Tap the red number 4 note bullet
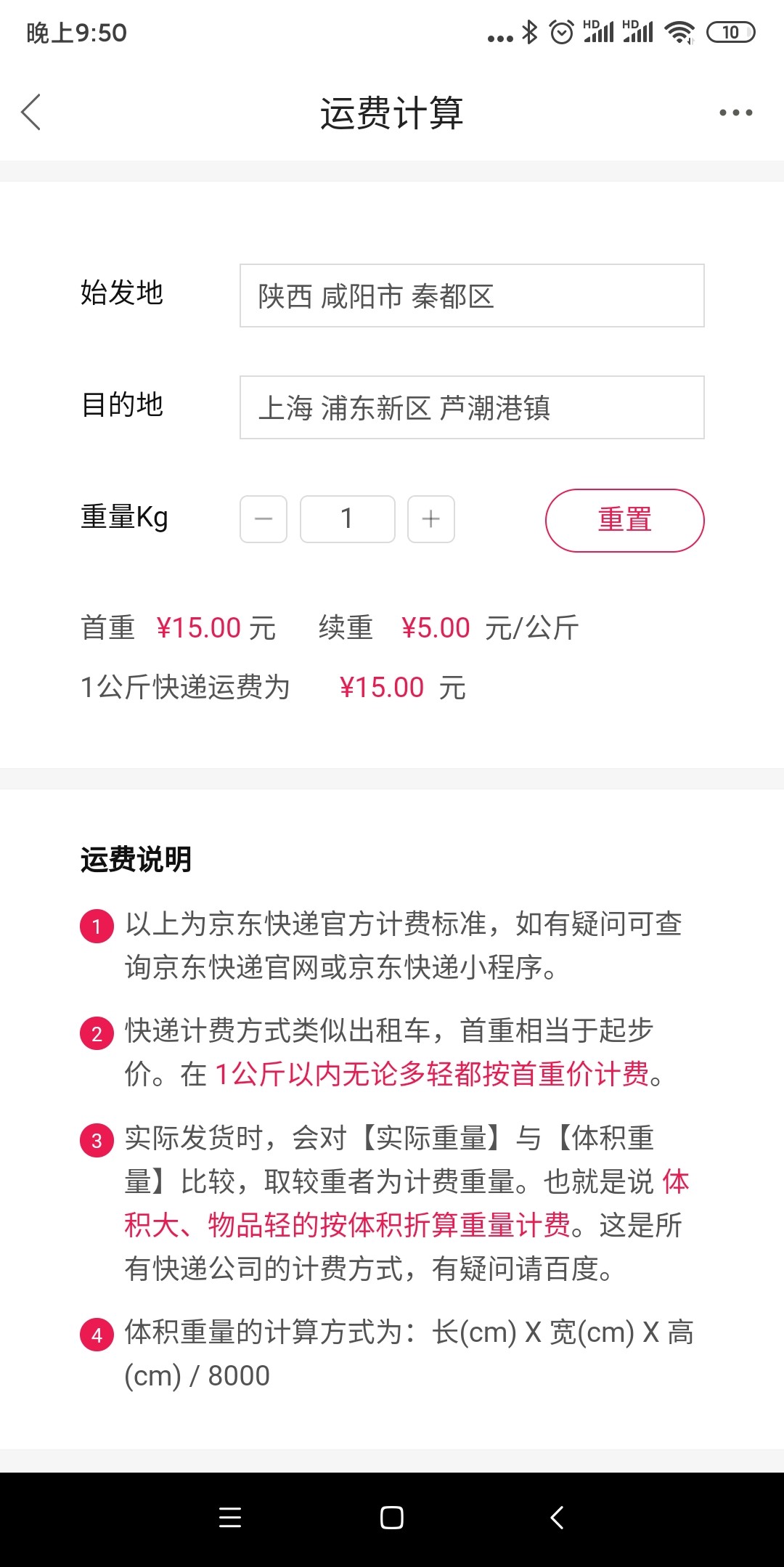 (97, 1335)
